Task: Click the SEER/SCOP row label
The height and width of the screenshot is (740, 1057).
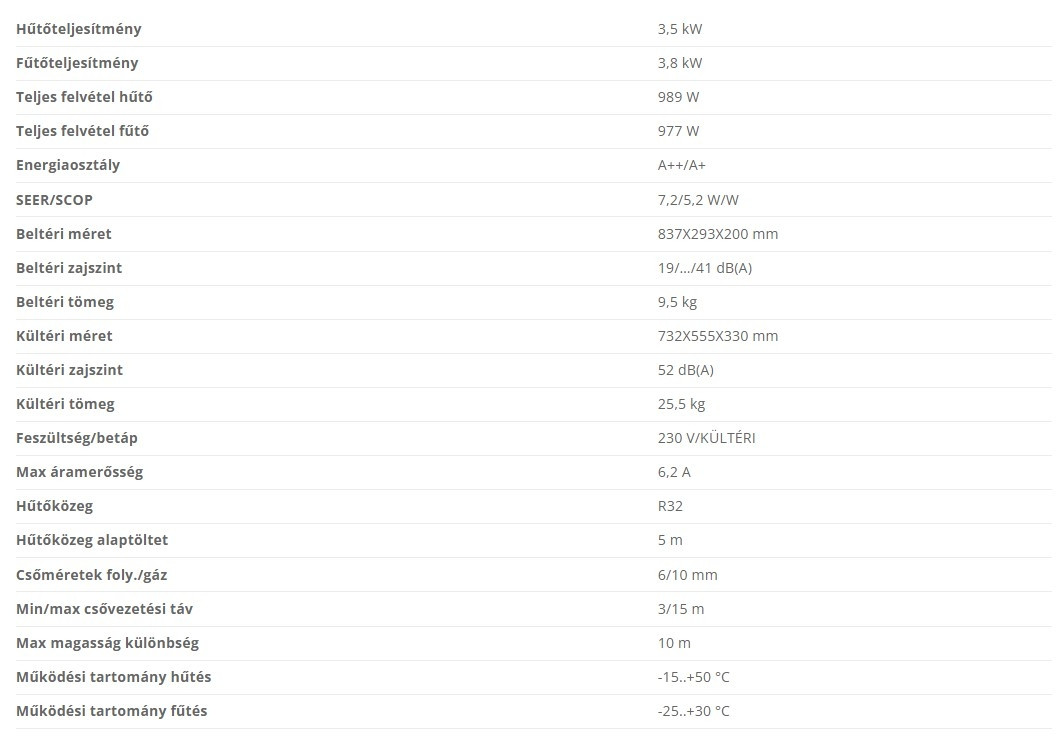Action: click(55, 200)
